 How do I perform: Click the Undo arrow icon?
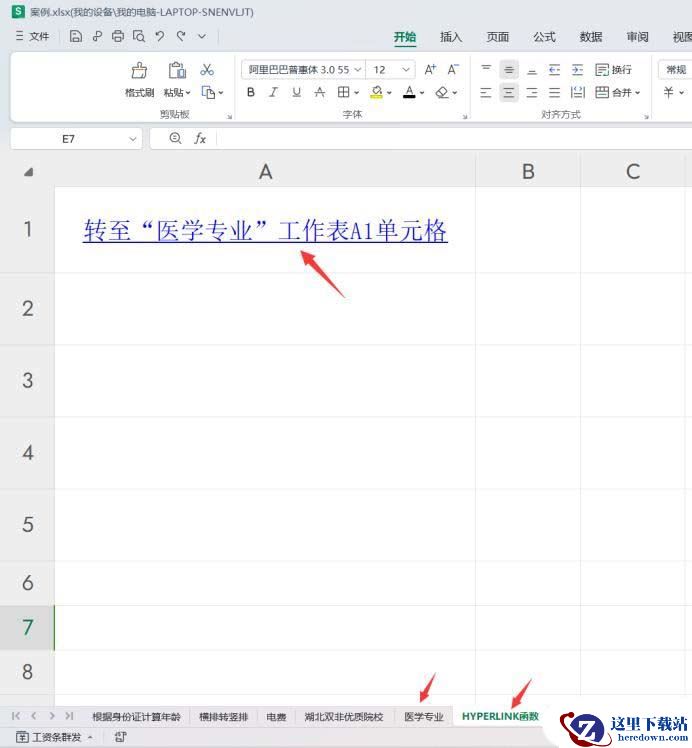(159, 36)
